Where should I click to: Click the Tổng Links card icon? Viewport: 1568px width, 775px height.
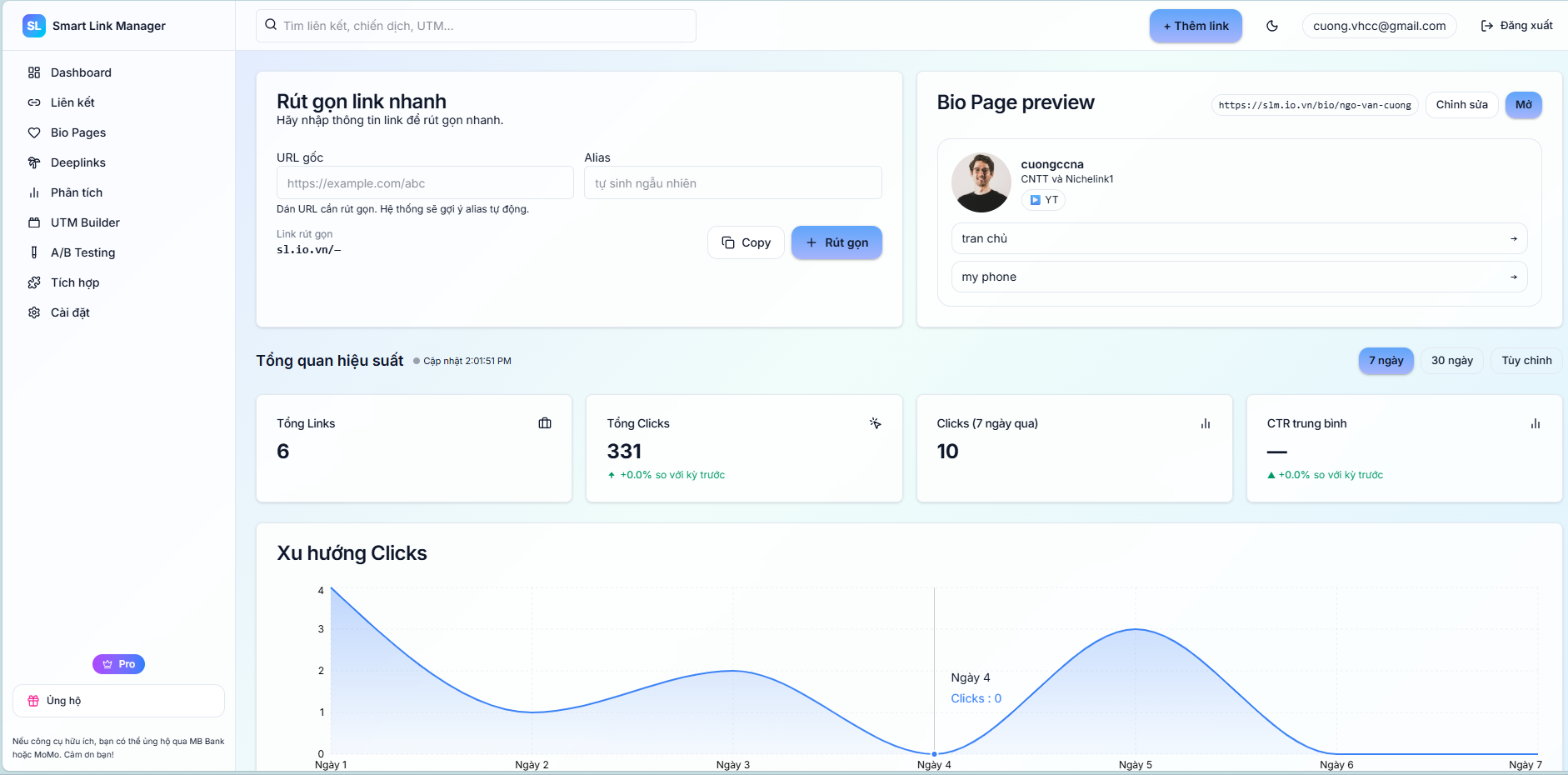545,423
